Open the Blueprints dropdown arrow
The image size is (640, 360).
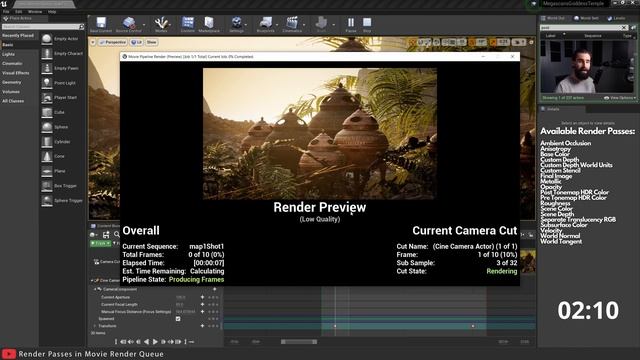point(277,25)
